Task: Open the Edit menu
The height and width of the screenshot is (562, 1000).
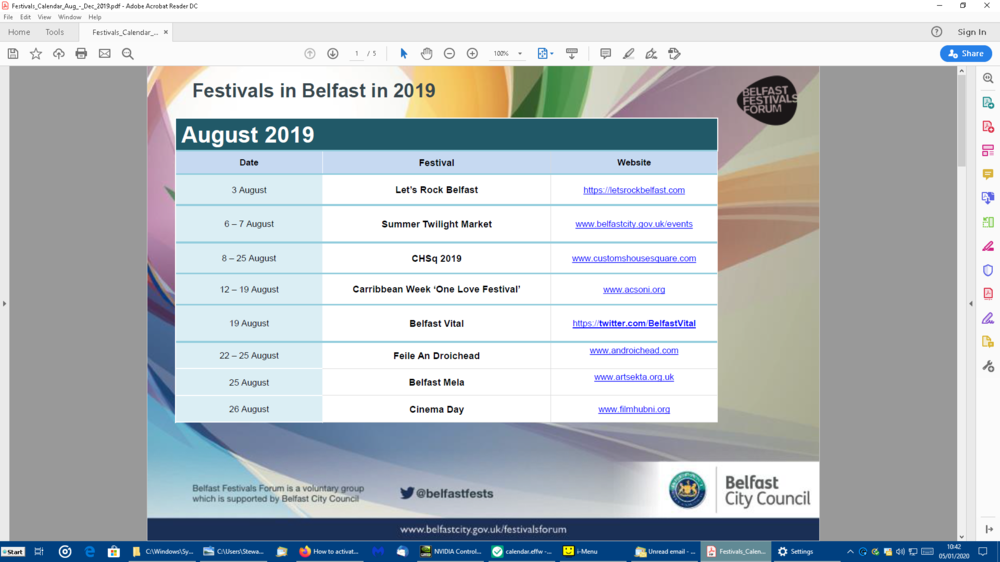Action: pos(24,17)
